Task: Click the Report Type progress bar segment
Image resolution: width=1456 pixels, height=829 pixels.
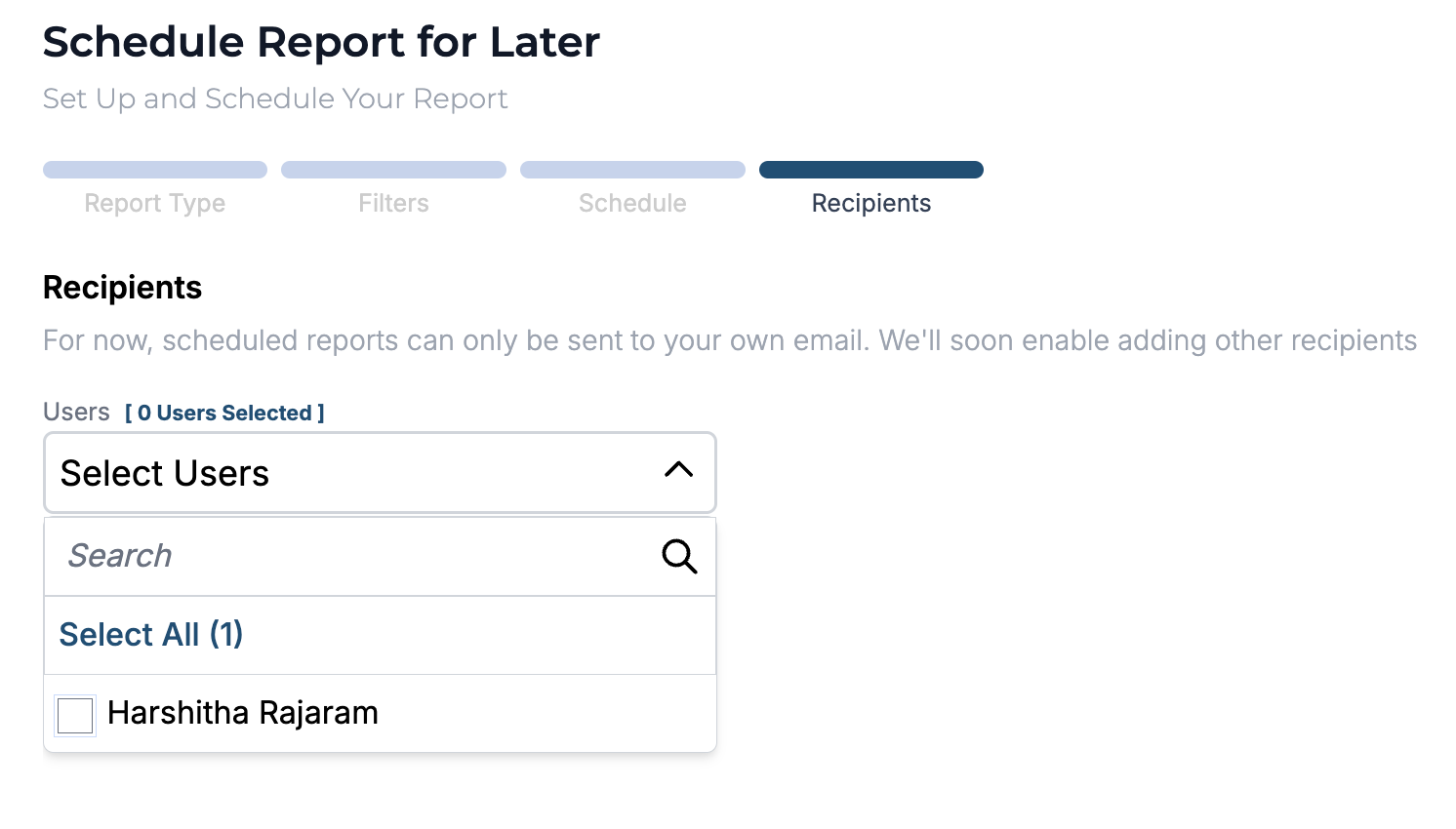Action: (x=154, y=170)
